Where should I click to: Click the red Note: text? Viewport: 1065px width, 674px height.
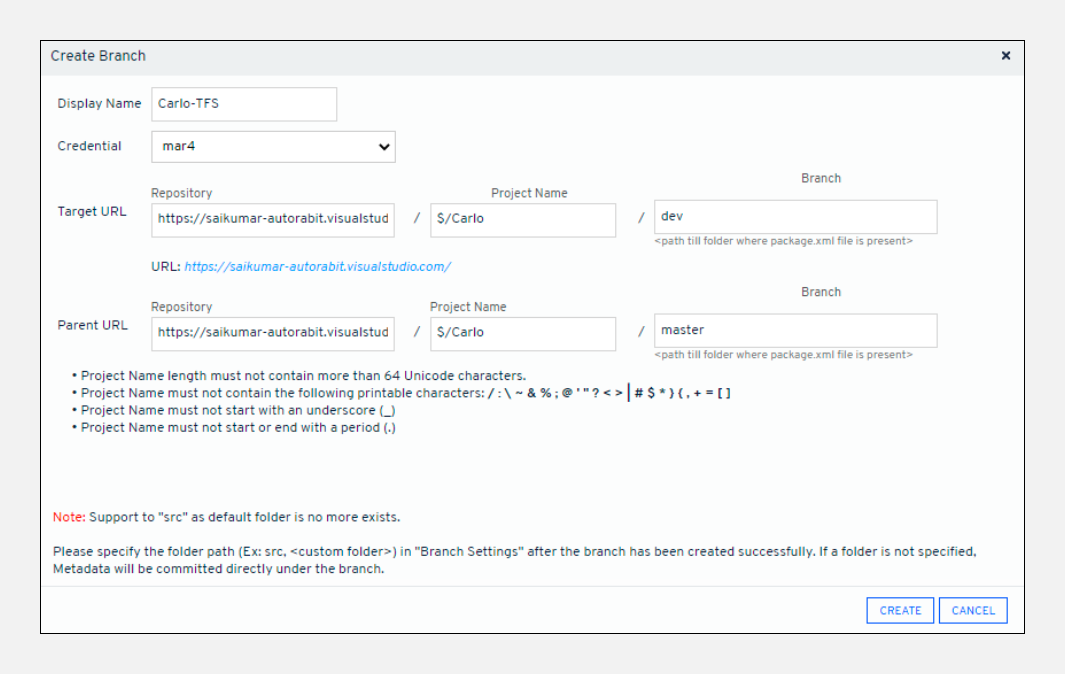(x=69, y=518)
